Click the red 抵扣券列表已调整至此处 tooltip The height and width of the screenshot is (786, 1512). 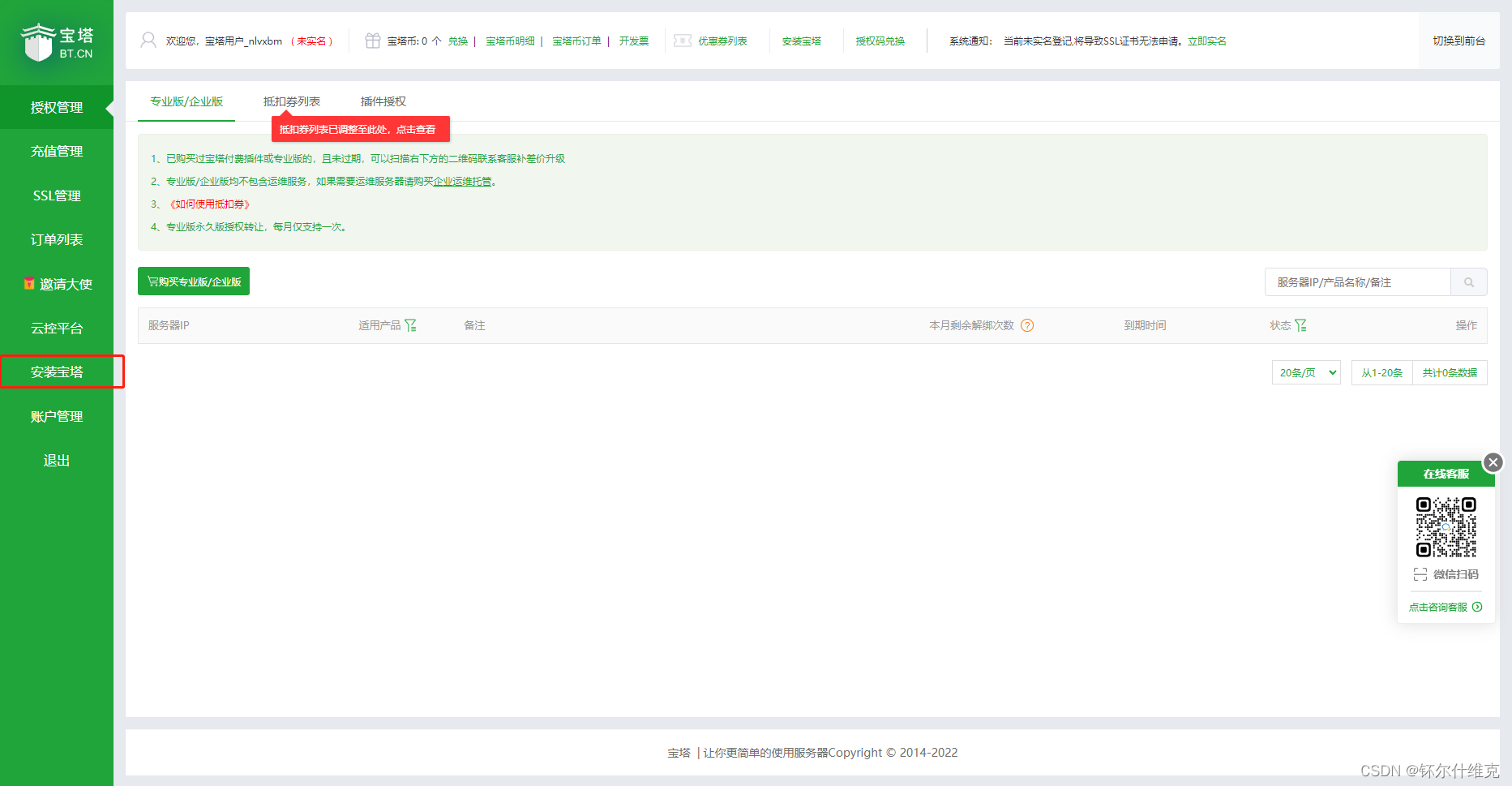coord(360,129)
